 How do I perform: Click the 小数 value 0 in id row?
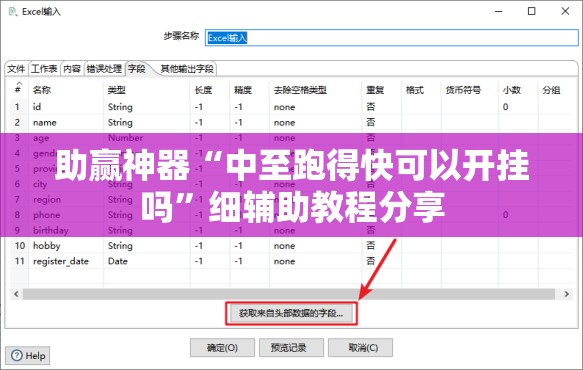(505, 107)
